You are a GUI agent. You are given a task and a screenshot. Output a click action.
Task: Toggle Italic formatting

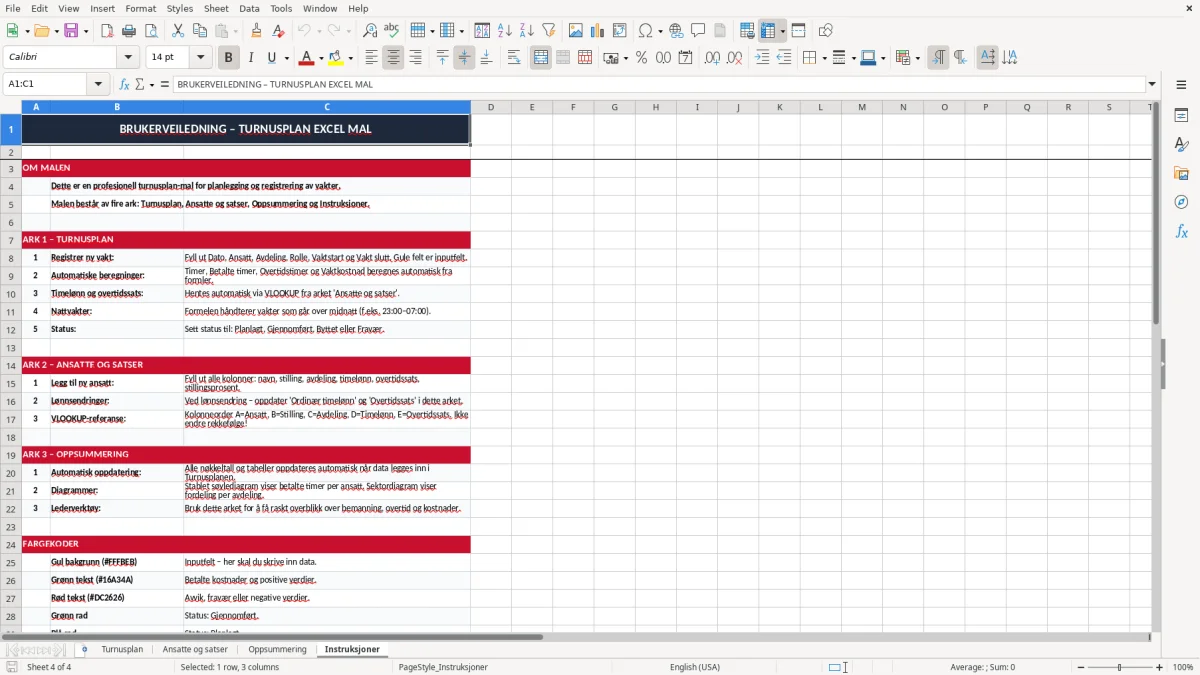(250, 58)
